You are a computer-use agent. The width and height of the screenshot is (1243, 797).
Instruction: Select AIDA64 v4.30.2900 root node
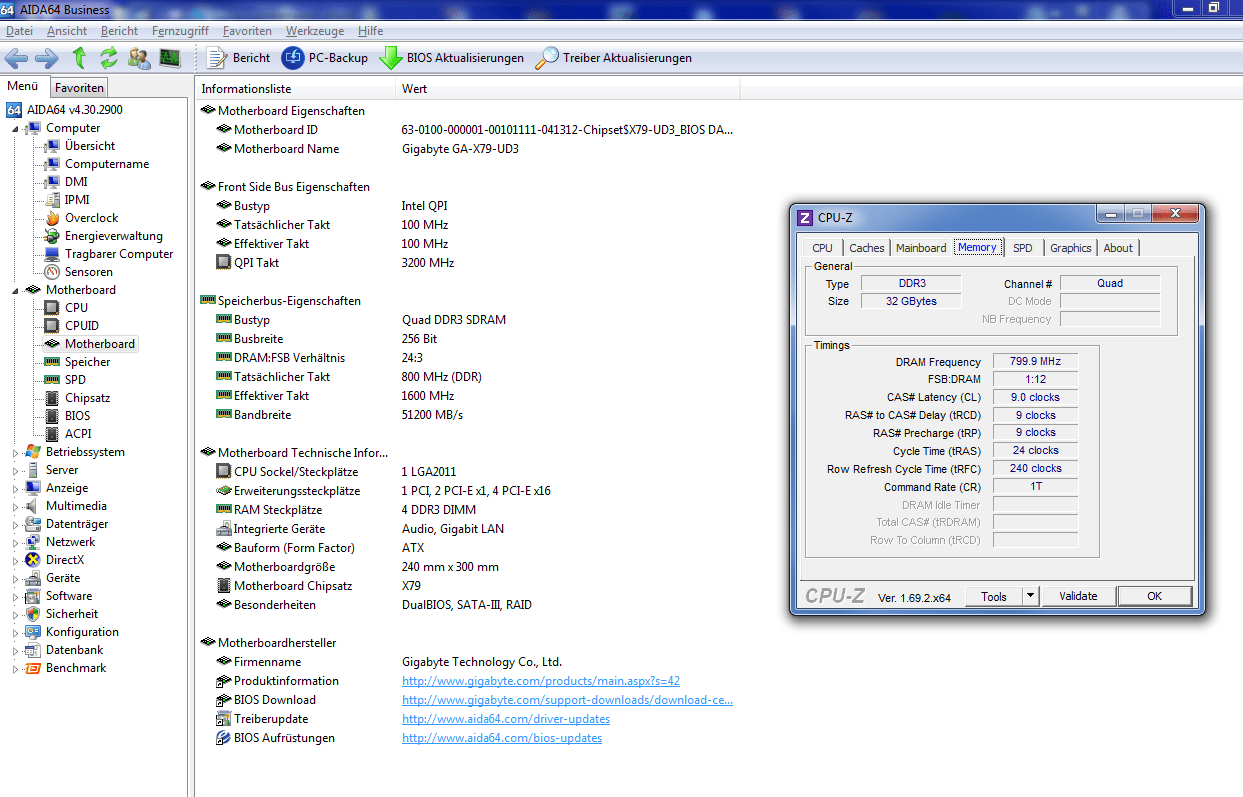click(x=74, y=110)
